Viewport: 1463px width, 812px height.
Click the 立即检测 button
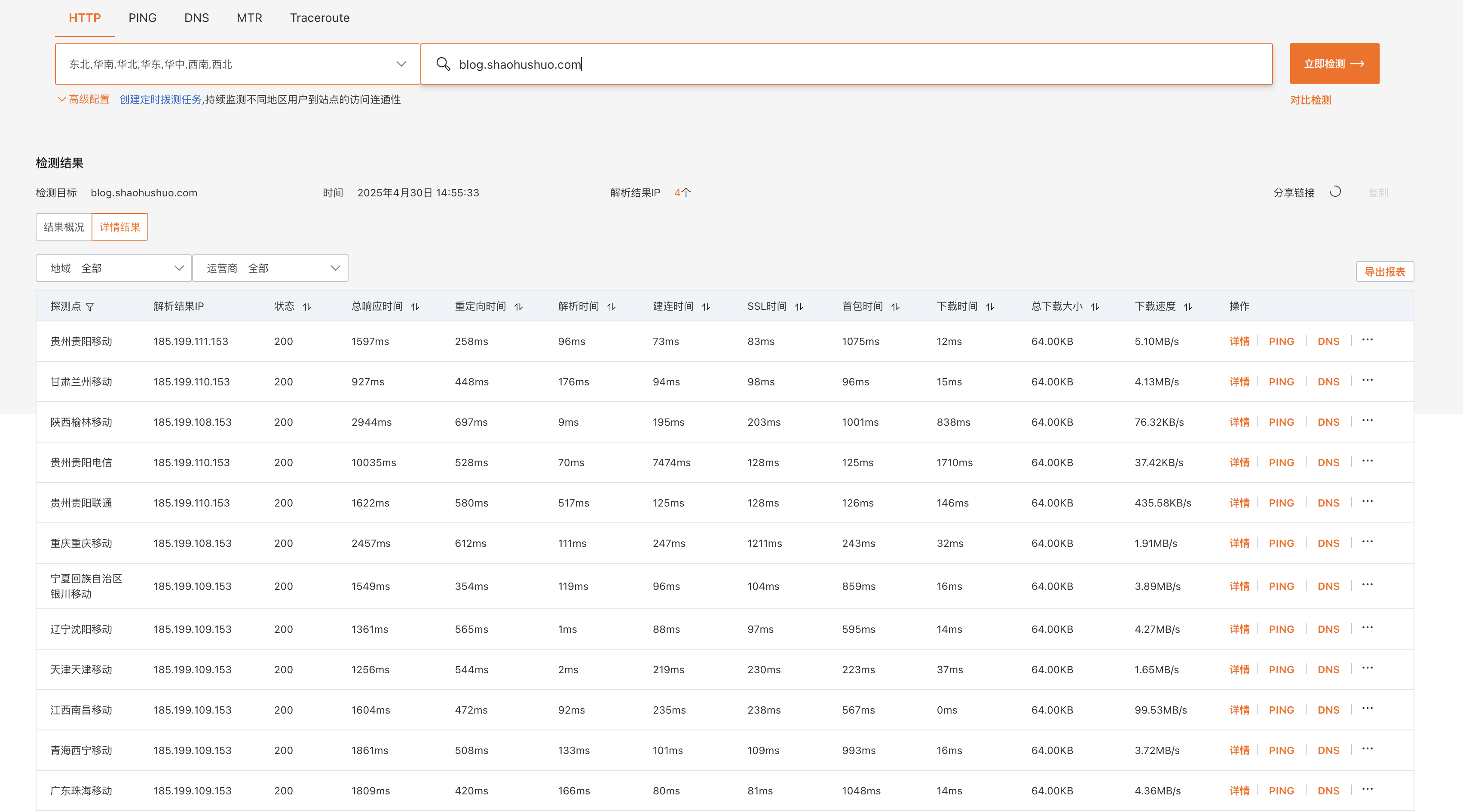1334,64
